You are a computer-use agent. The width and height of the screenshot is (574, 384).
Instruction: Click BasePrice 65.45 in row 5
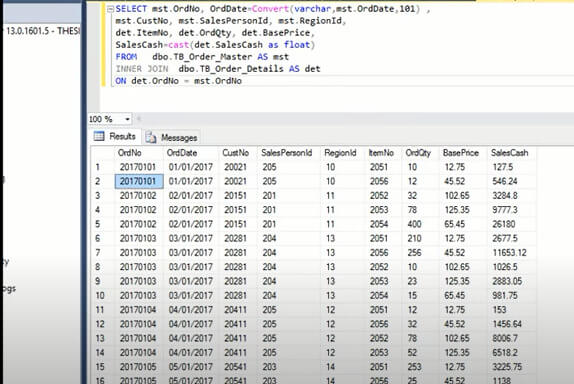click(x=455, y=224)
